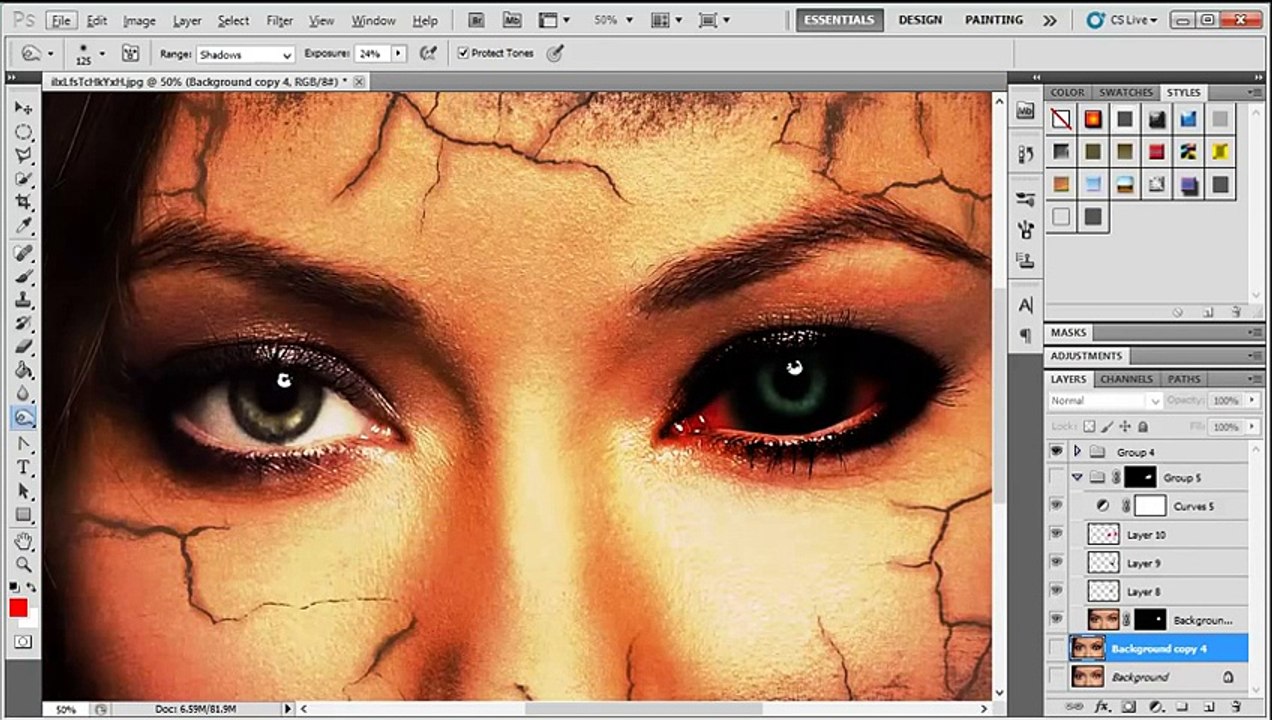The width and height of the screenshot is (1272, 720).
Task: Select the Hand tool
Action: [x=23, y=541]
